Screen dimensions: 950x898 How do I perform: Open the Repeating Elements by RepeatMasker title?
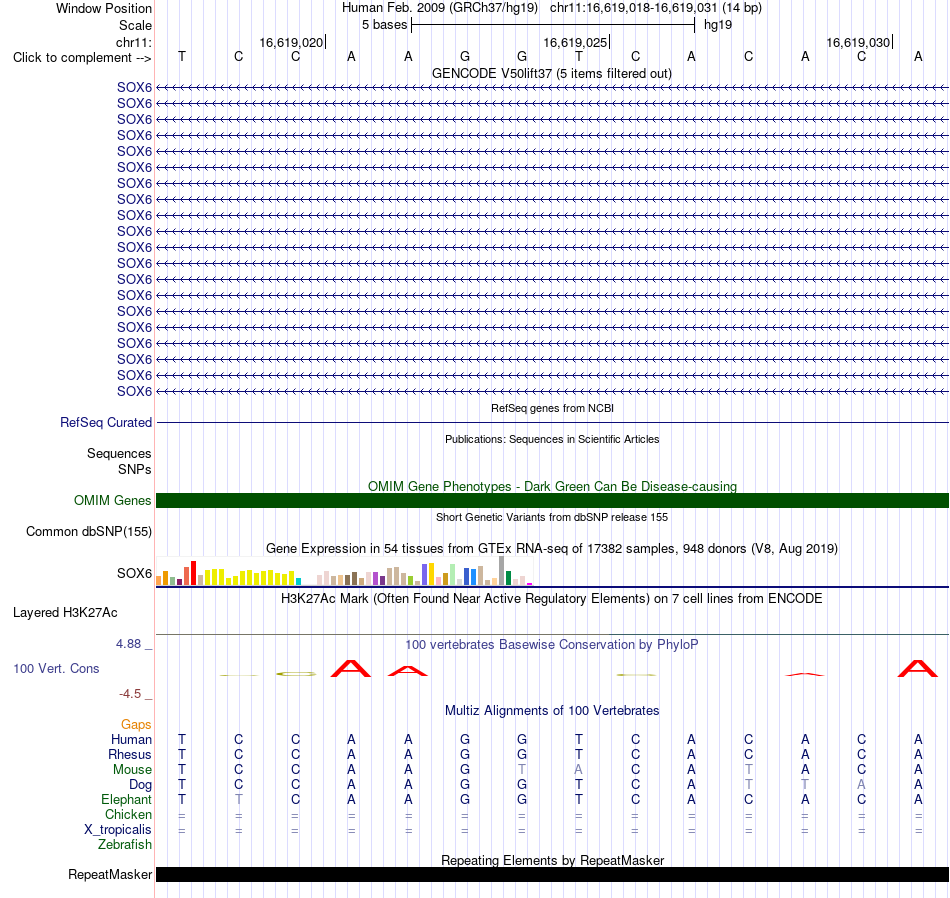[552, 860]
